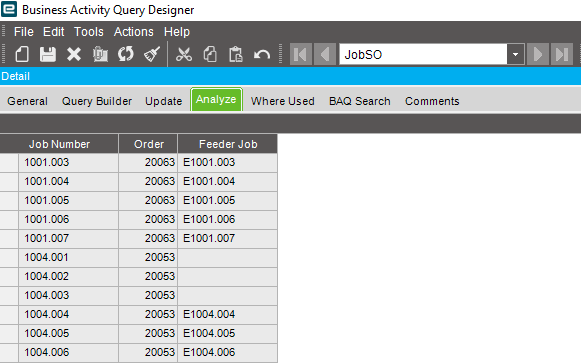Viewport: 581px width, 363px height.
Task: Jump to the first record
Action: pyautogui.click(x=301, y=54)
